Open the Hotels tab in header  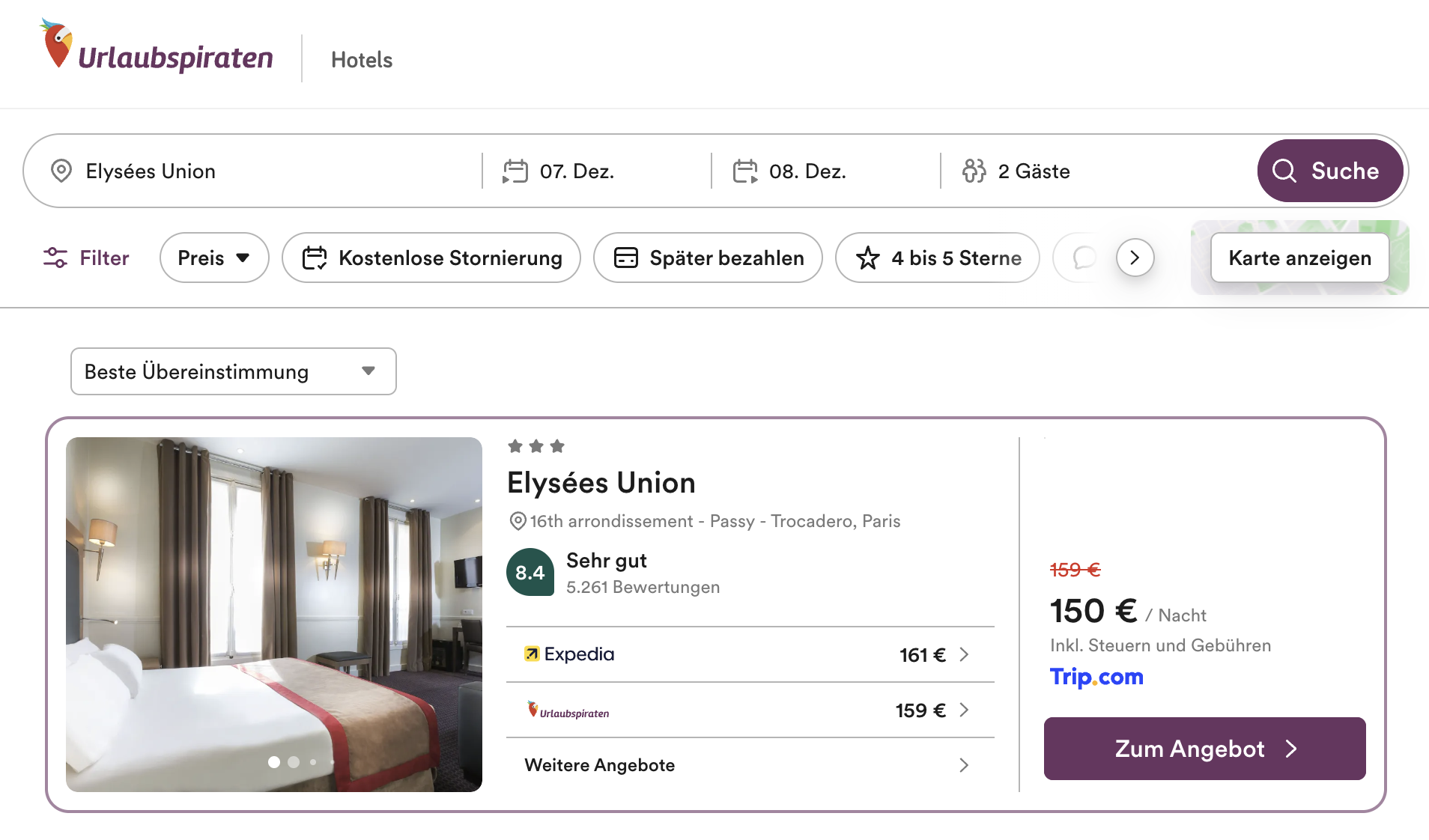click(x=362, y=60)
